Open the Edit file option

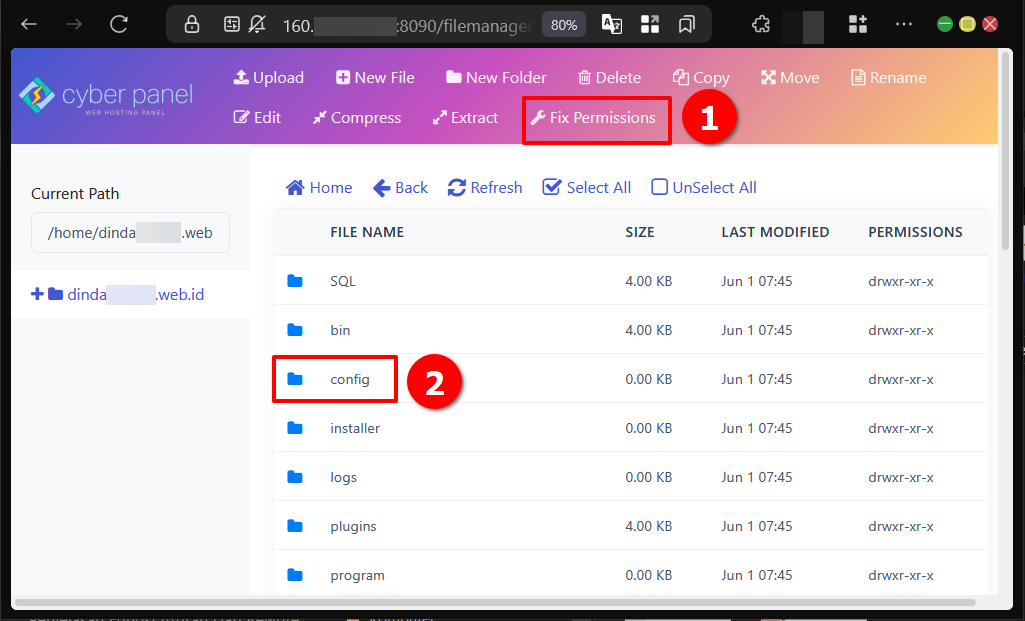point(257,118)
